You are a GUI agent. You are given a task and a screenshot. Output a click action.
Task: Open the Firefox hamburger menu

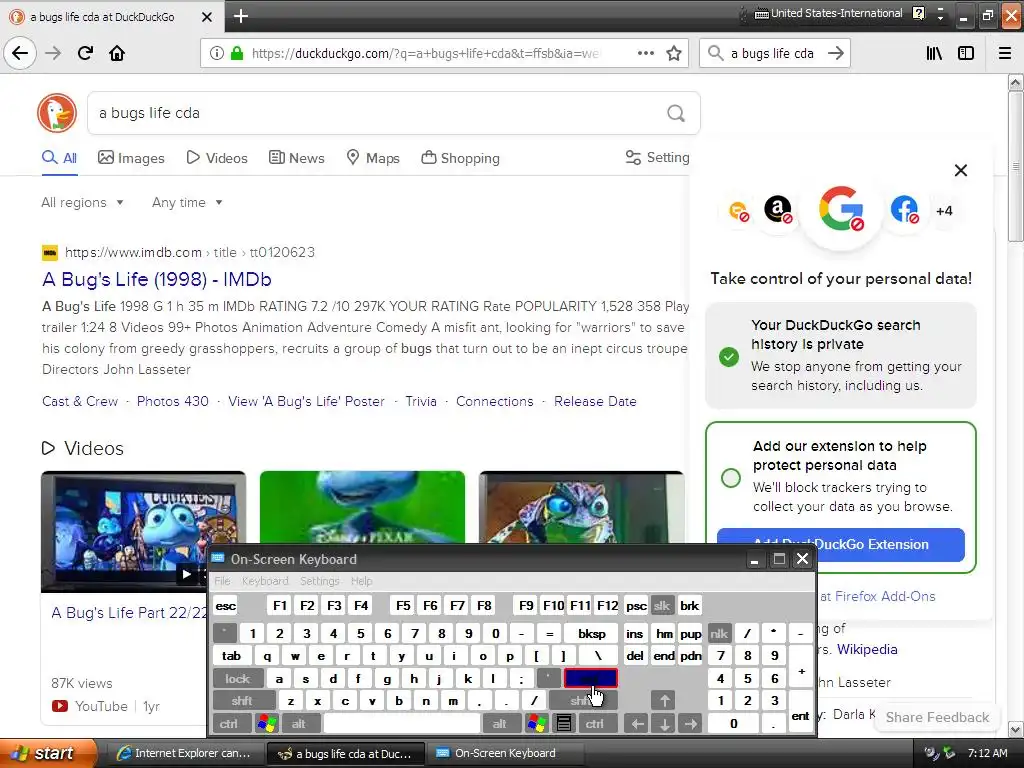pyautogui.click(x=1004, y=53)
